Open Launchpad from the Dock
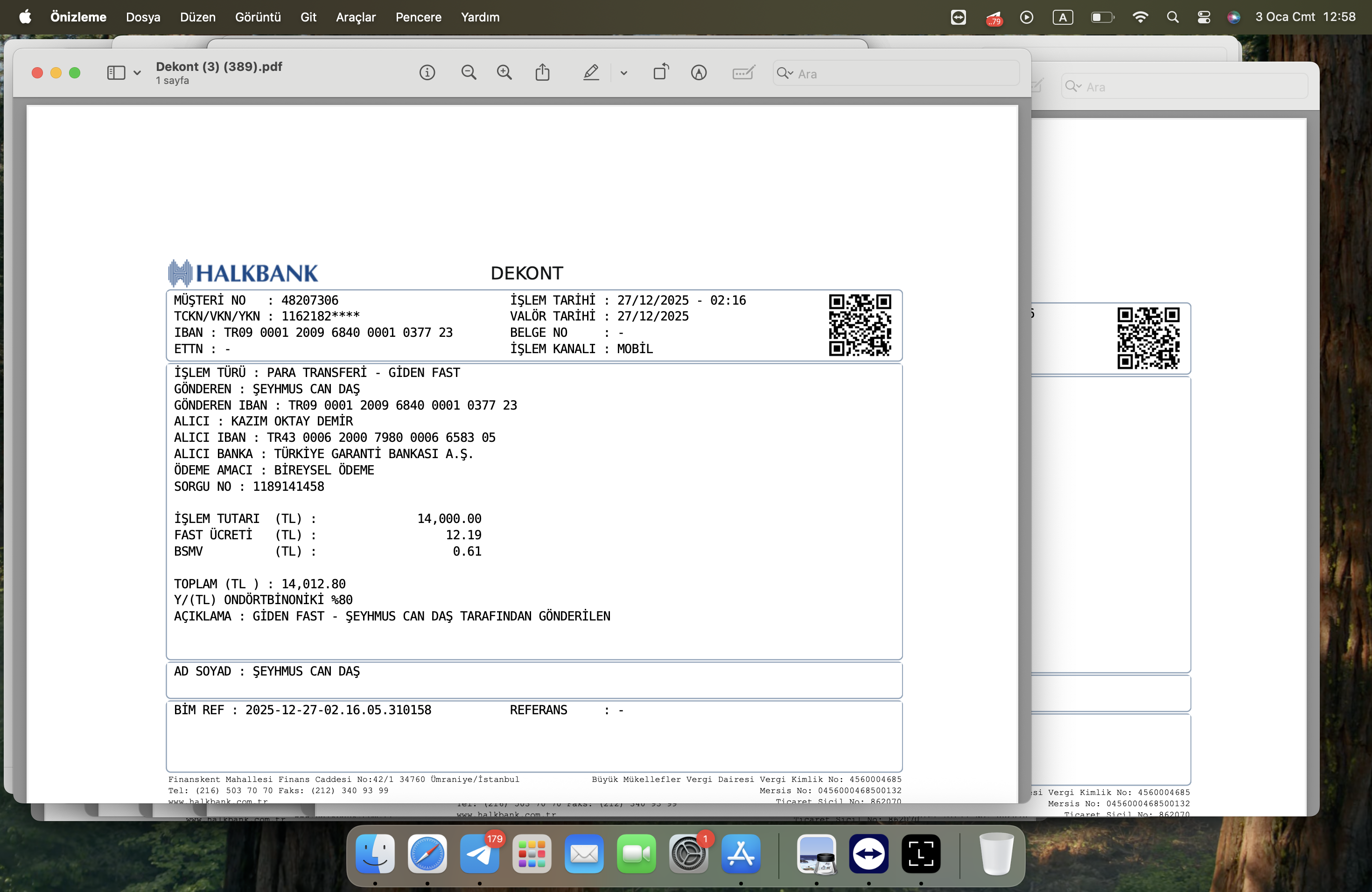Viewport: 1372px width, 892px height. [x=532, y=853]
